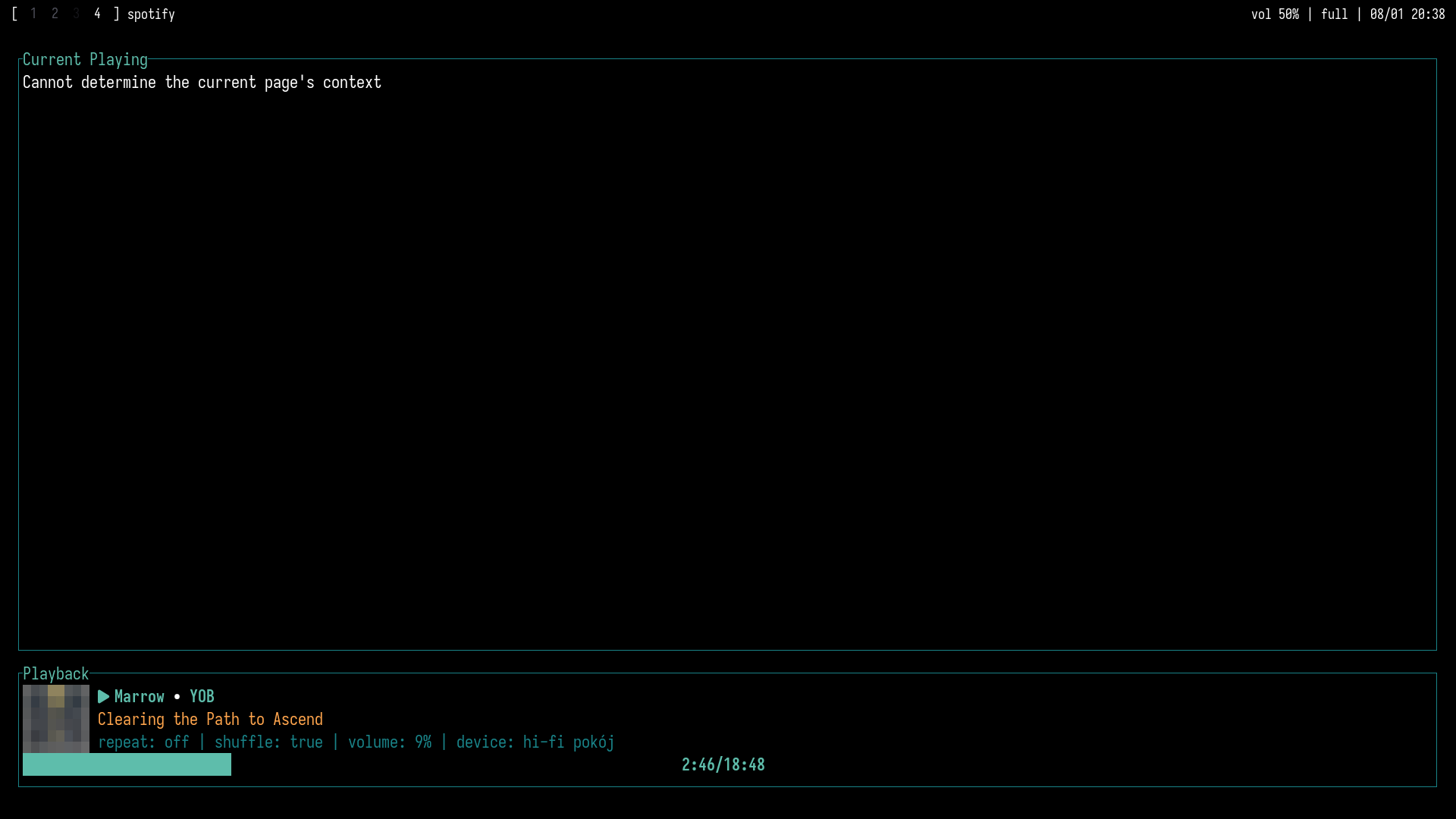Viewport: 1456px width, 819px height.
Task: Select the active workspace 4
Action: coord(97,14)
